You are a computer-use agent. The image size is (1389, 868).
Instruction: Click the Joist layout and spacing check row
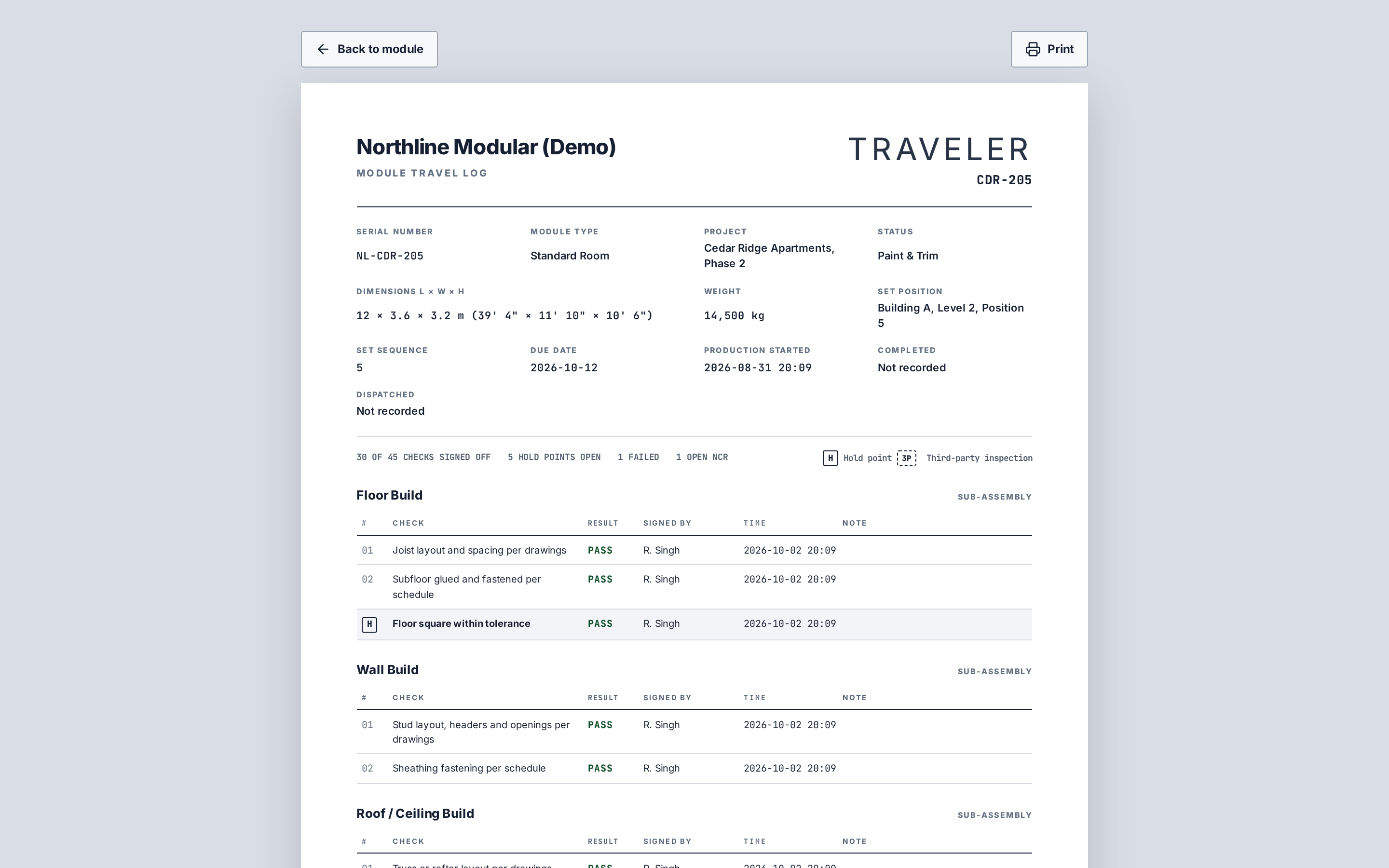tap(694, 551)
